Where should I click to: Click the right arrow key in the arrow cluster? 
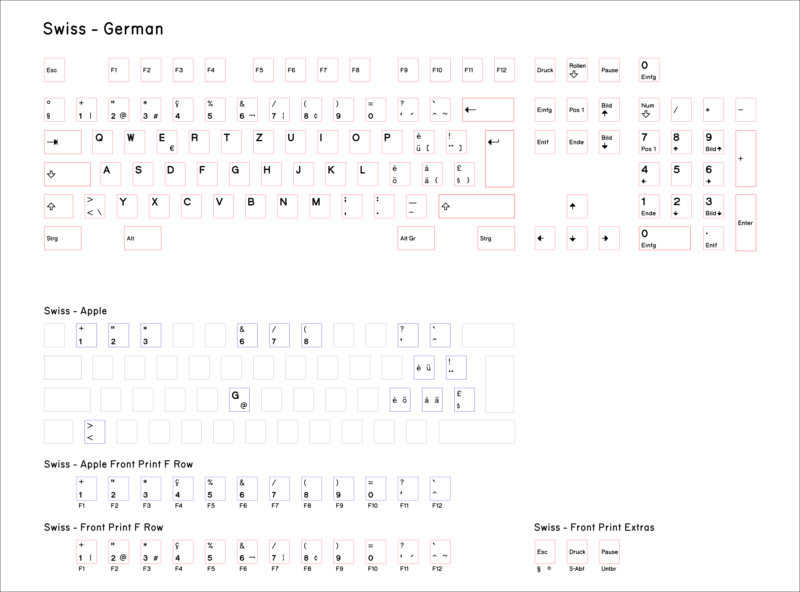pos(609,238)
